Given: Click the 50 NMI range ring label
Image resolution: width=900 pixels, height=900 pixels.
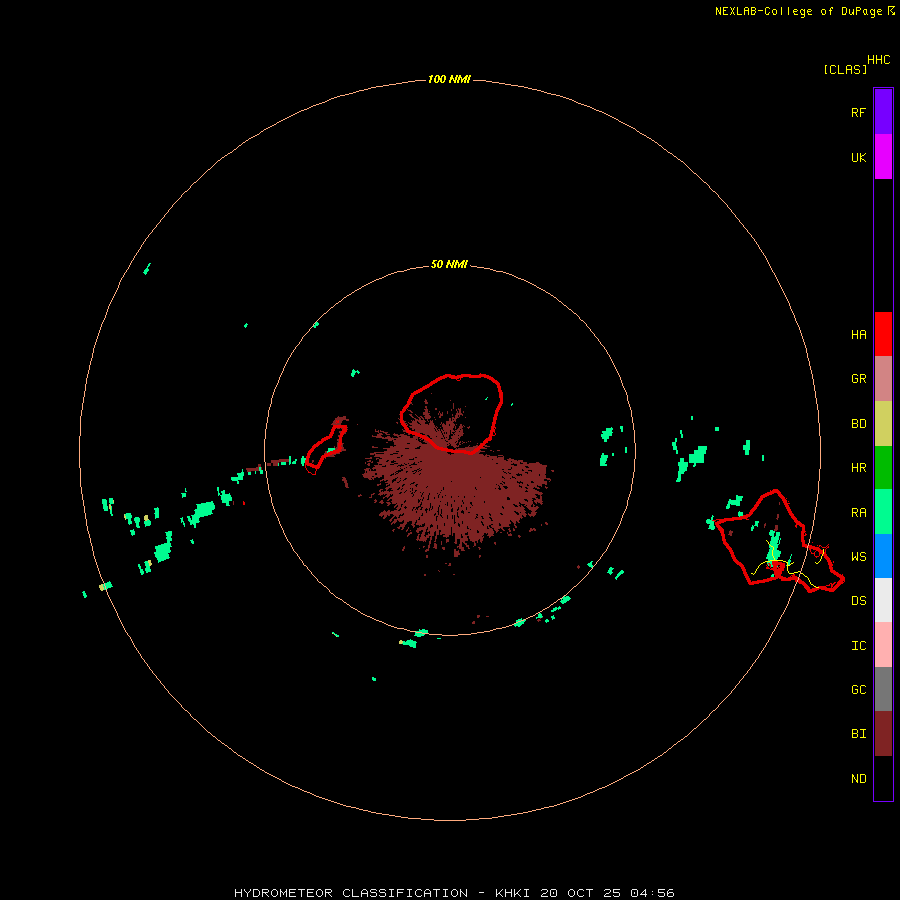Looking at the screenshot, I should (x=449, y=264).
